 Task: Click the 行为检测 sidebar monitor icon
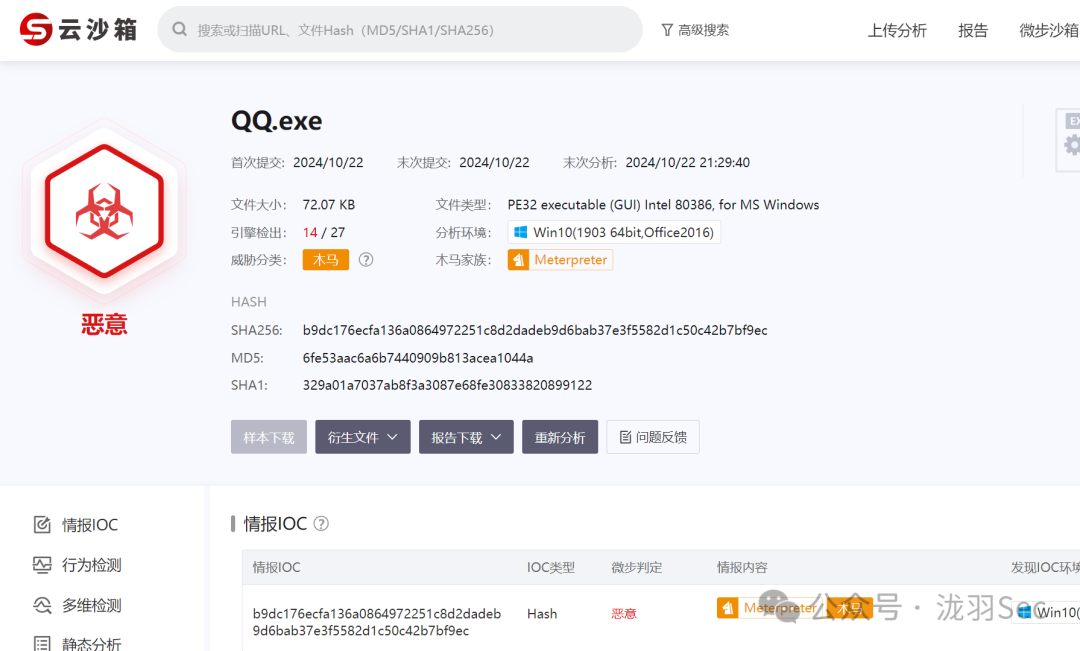42,566
